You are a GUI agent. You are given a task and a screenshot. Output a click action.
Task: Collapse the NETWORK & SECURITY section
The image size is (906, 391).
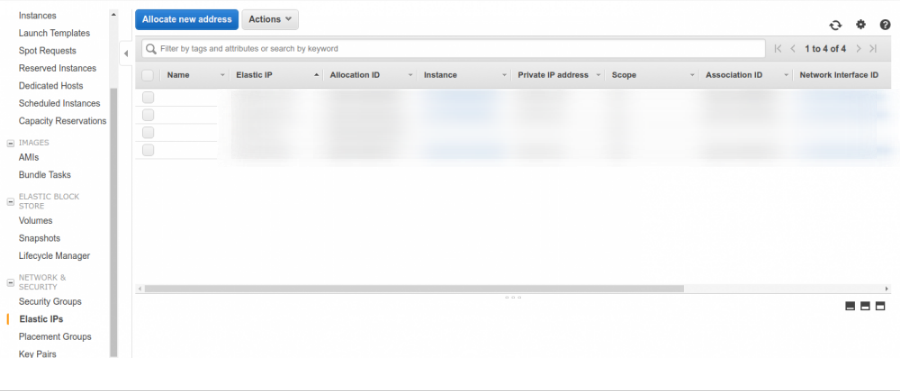point(10,282)
